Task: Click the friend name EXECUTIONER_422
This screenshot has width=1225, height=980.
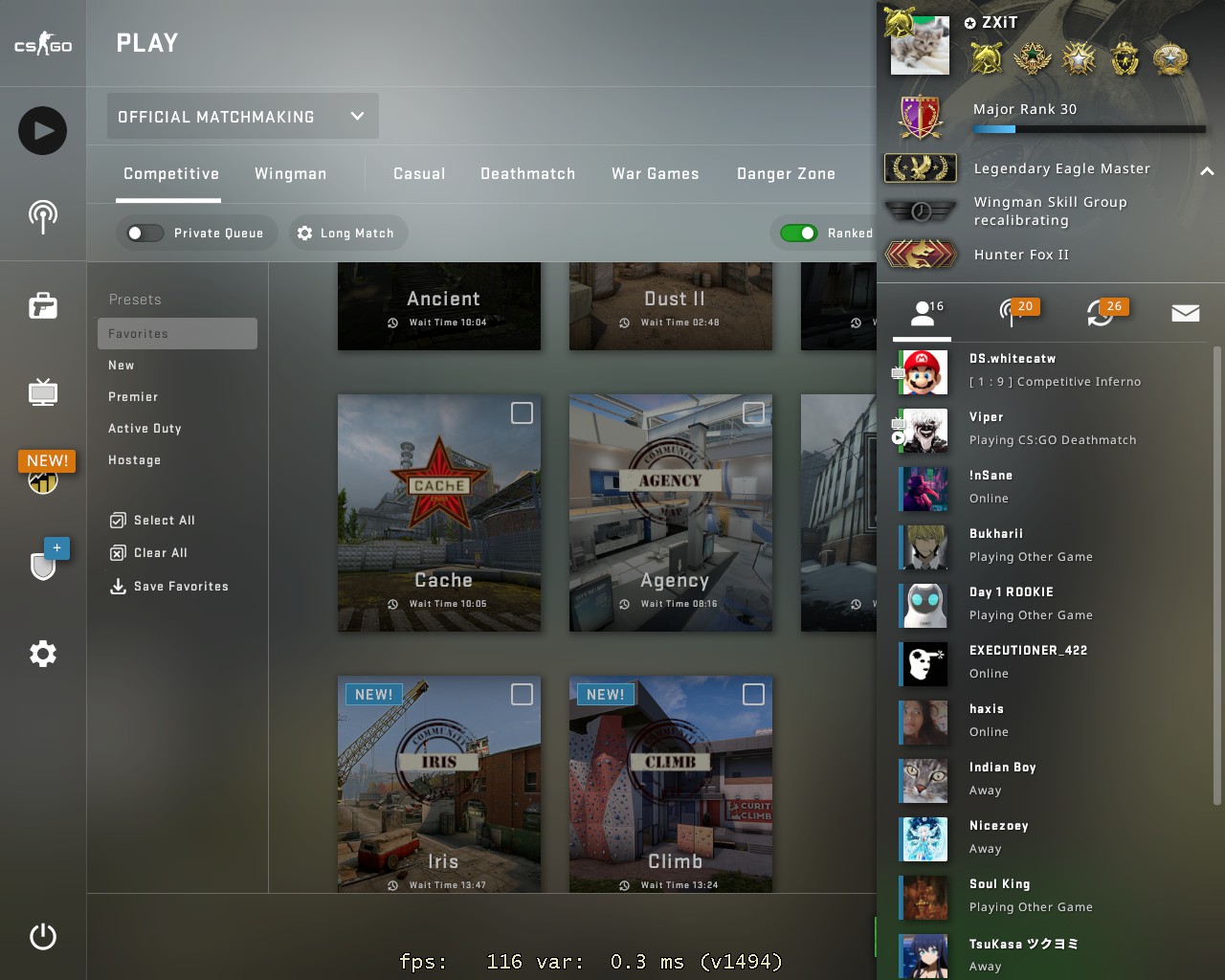Action: pyautogui.click(x=1029, y=651)
